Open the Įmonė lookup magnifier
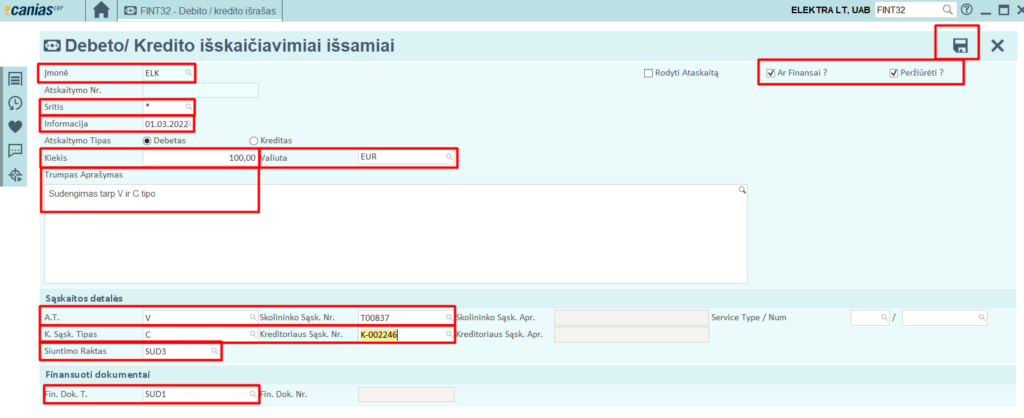This screenshot has height=418, width=1024. pos(188,74)
